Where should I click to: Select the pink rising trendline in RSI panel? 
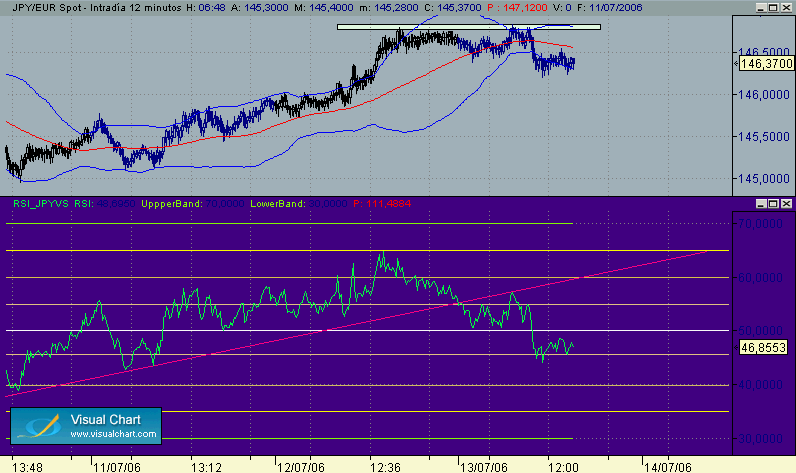(x=355, y=323)
